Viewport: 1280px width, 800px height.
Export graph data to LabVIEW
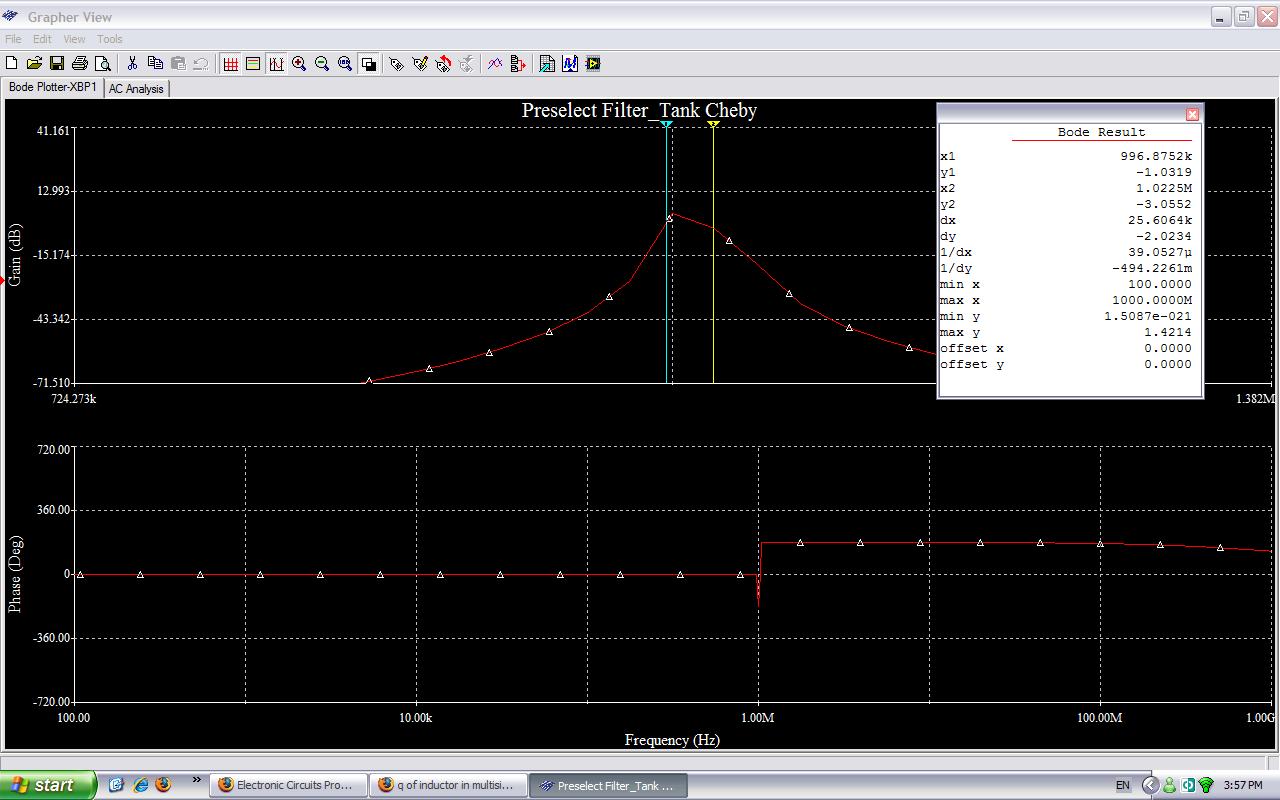coord(593,64)
